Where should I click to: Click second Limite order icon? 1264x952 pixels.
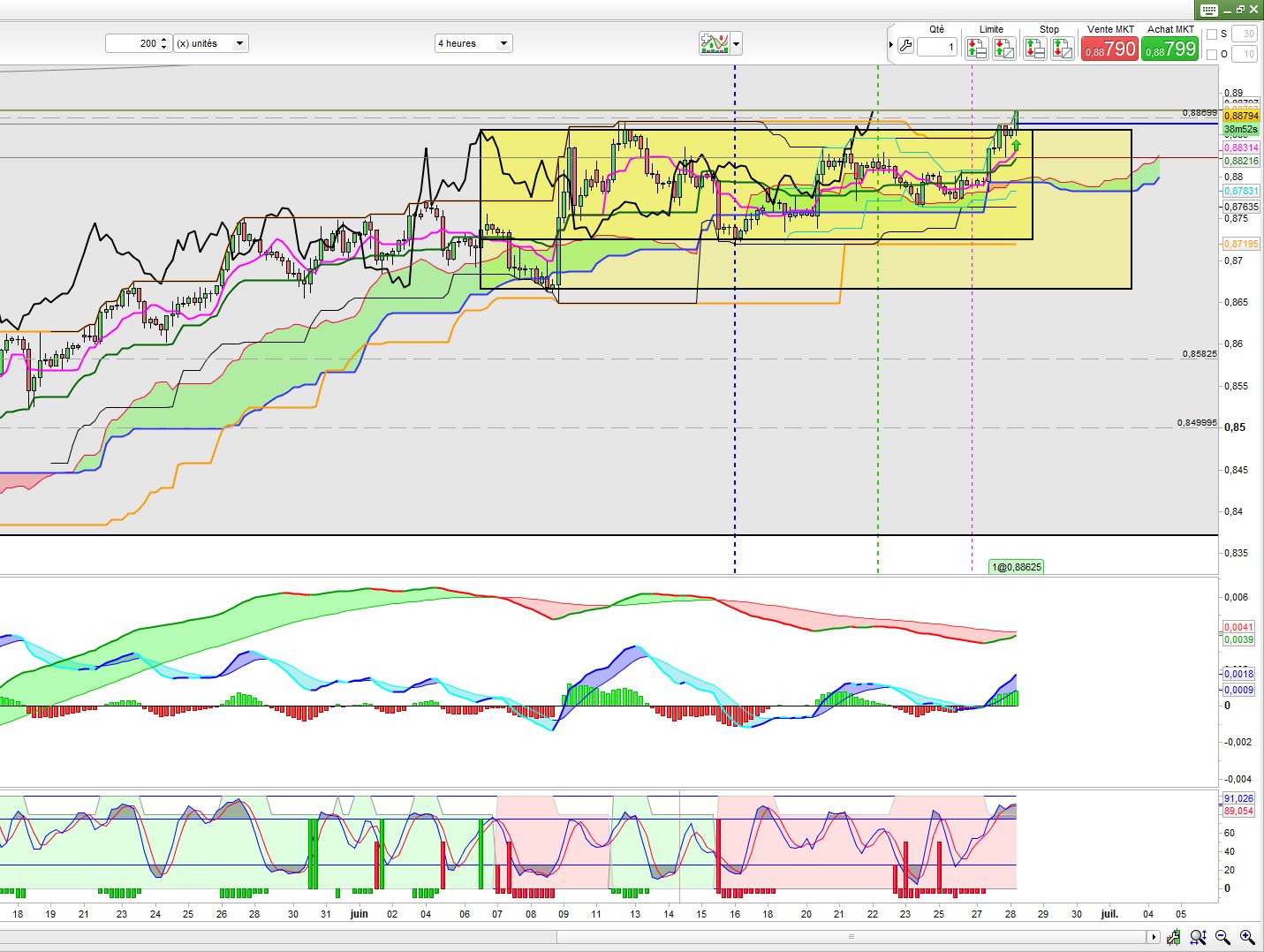click(x=1004, y=49)
